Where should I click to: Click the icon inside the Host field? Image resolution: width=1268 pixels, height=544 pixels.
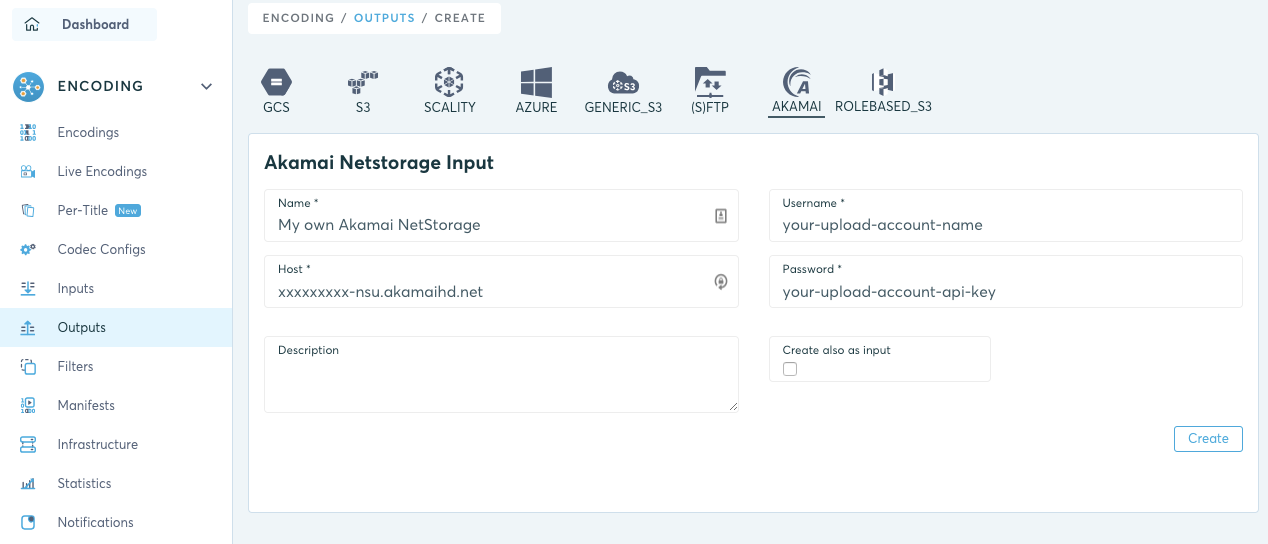[x=721, y=282]
